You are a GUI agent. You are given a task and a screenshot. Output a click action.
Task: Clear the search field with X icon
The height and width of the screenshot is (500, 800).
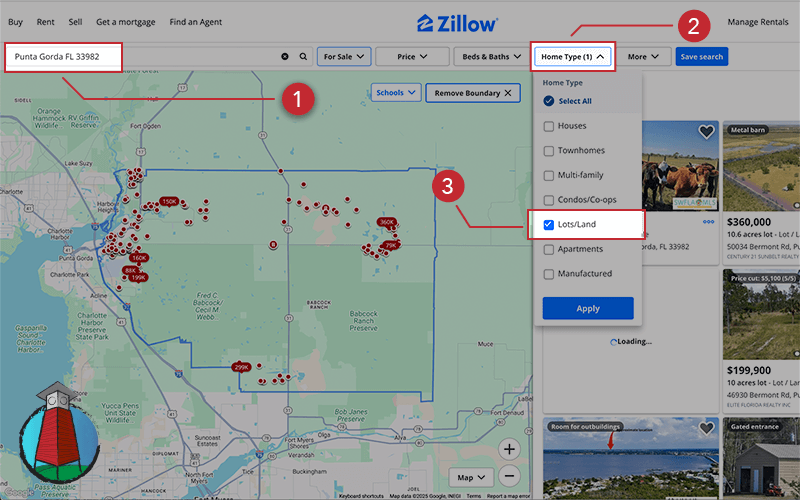coord(285,57)
